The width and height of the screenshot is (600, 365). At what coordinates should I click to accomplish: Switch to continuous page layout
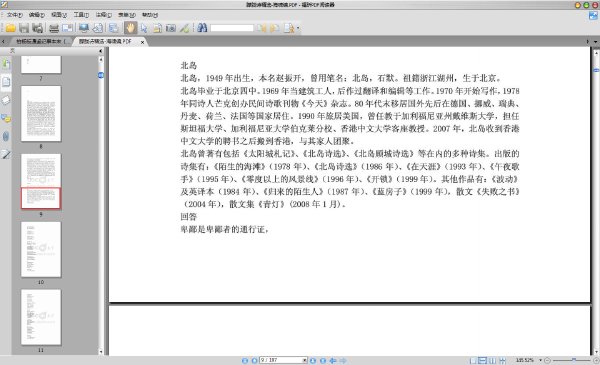pos(483,360)
